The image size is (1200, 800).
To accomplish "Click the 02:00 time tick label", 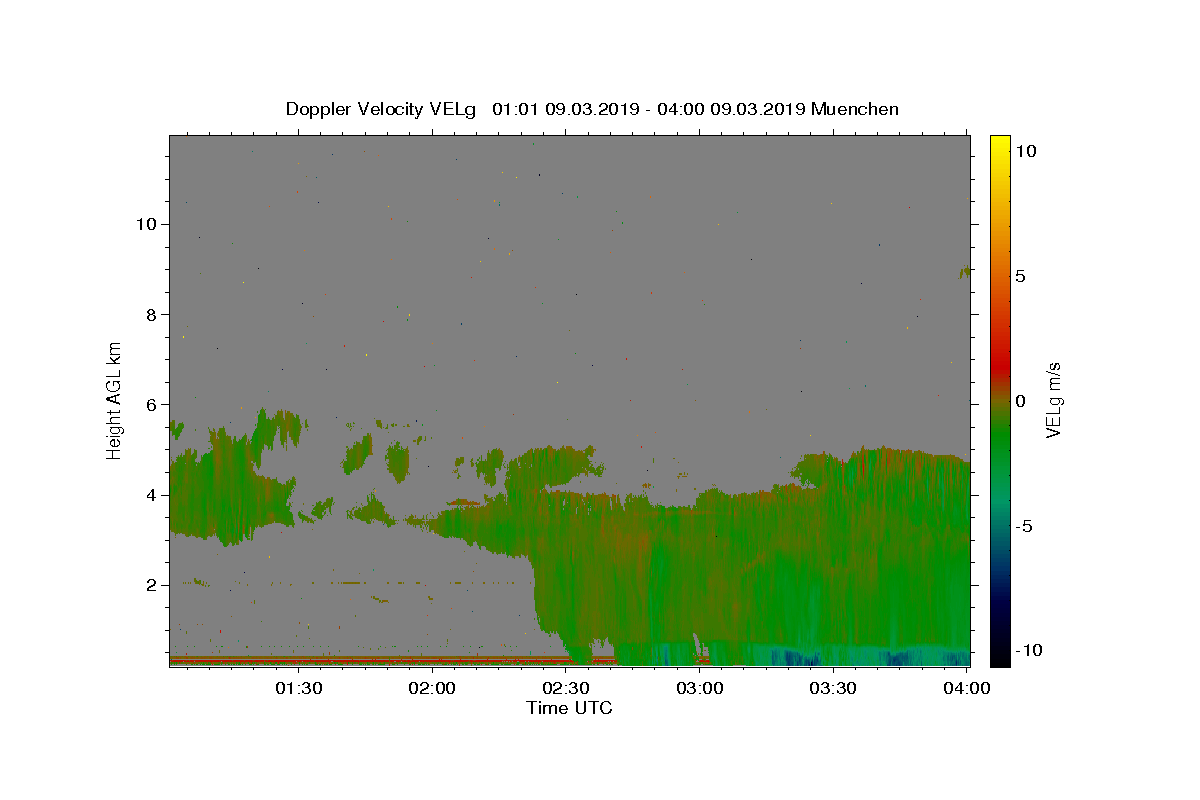I will pos(432,688).
